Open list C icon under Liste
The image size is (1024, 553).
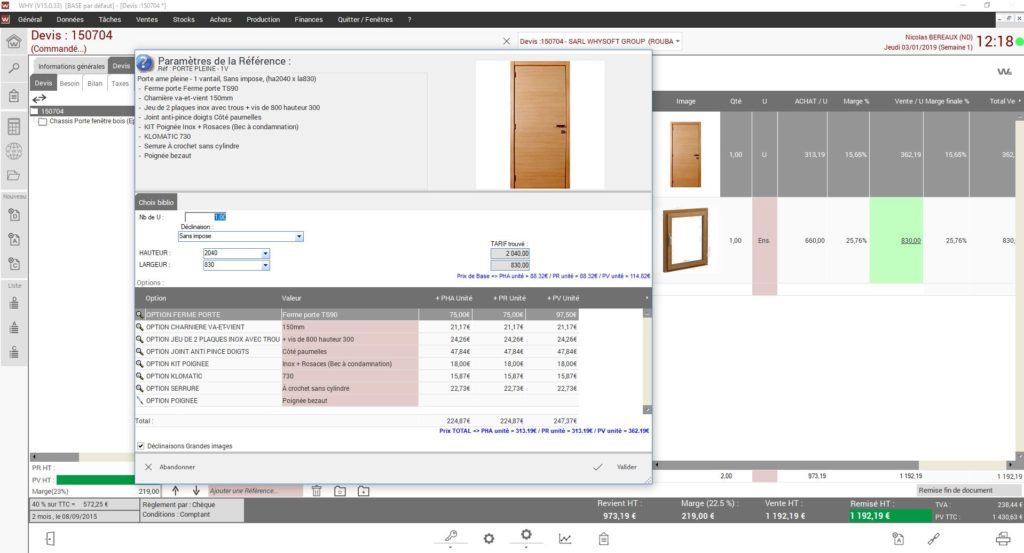point(14,352)
